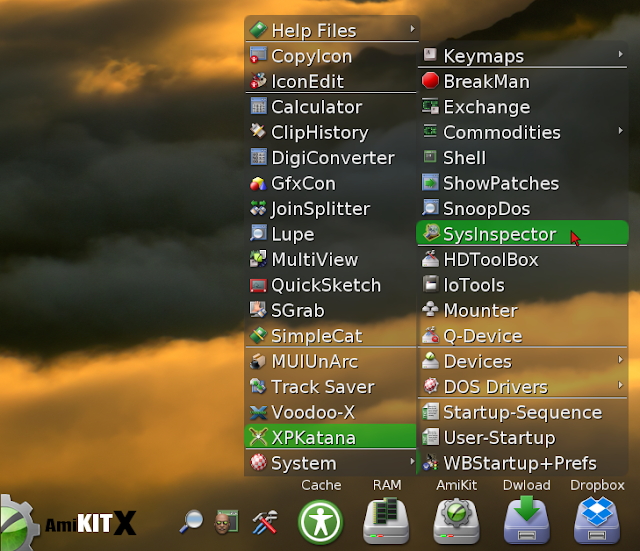Expand the Devices submenu

[522, 361]
